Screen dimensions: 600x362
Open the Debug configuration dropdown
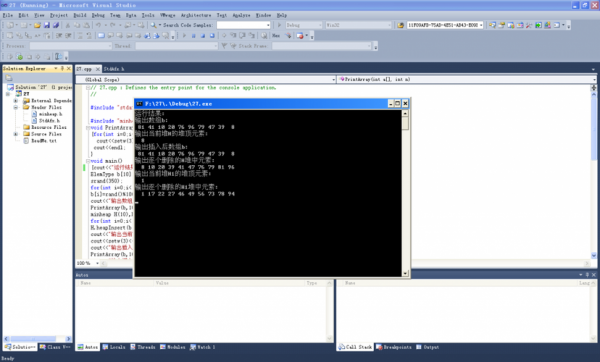[320, 25]
